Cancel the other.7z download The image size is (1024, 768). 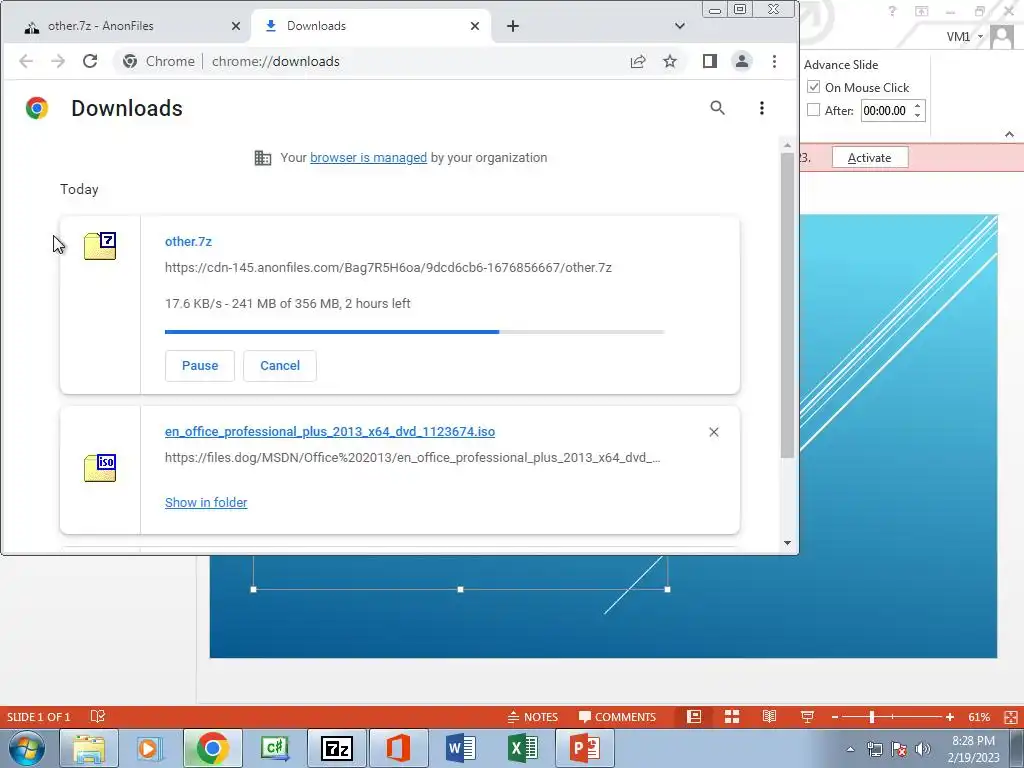pyautogui.click(x=280, y=366)
